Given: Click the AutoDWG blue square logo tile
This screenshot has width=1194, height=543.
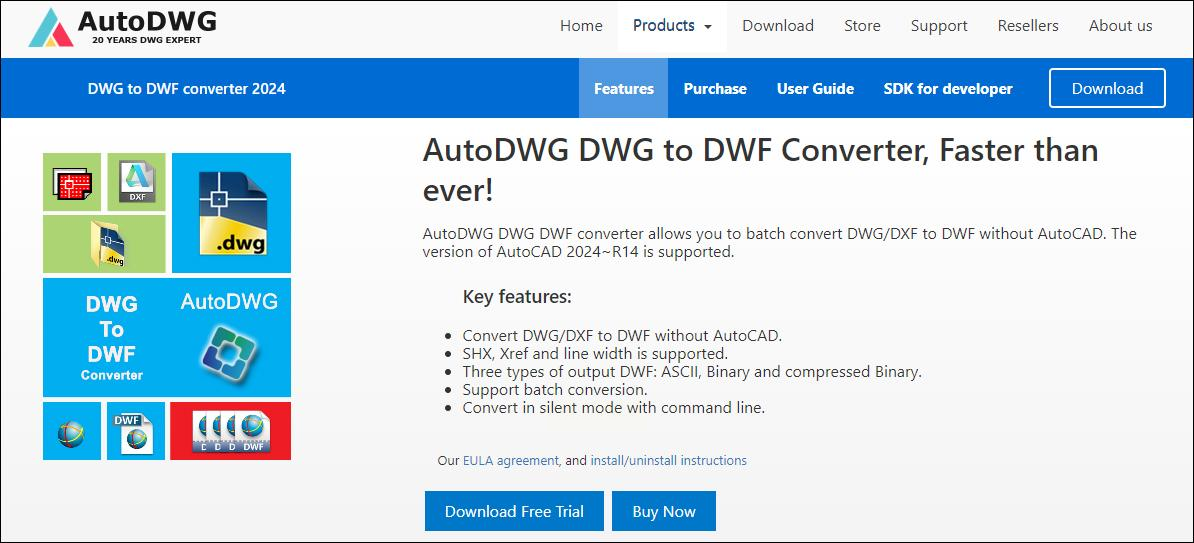Looking at the screenshot, I should [229, 337].
